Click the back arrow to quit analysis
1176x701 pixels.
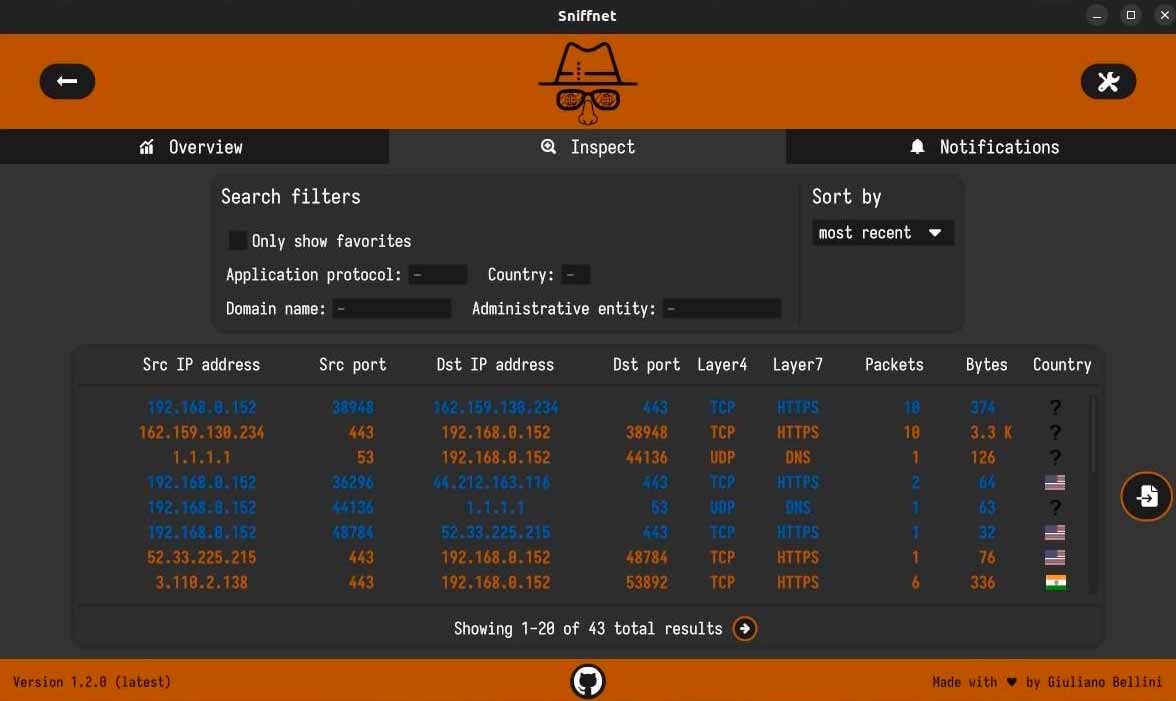[67, 81]
